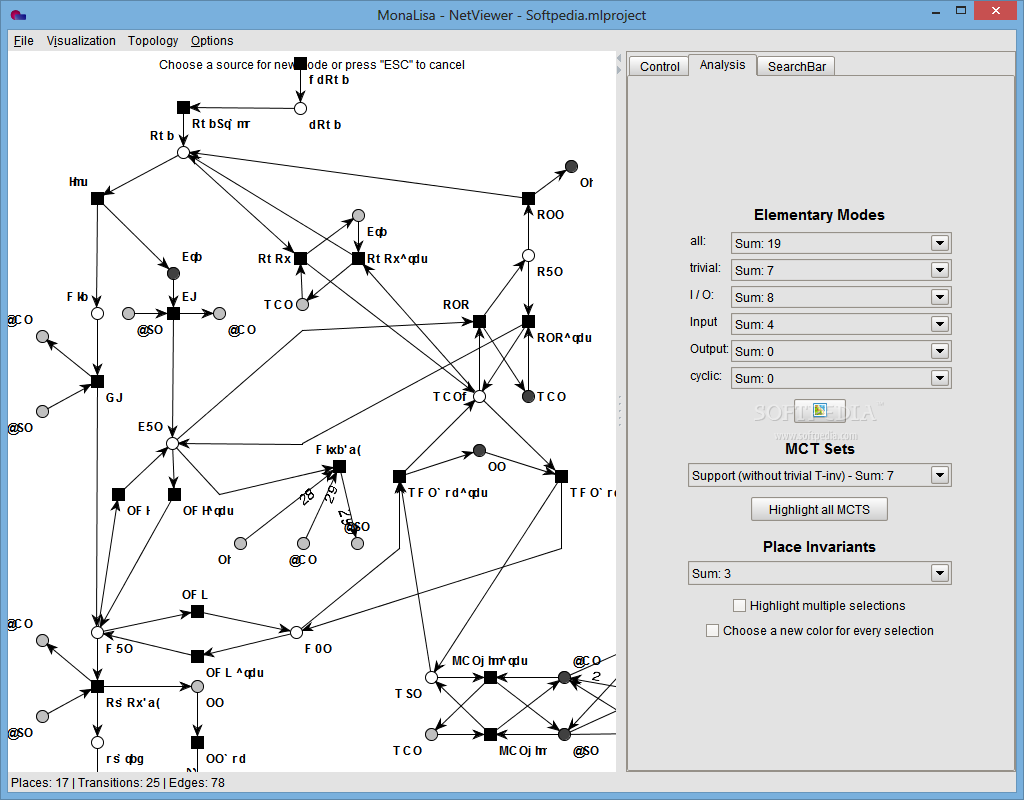This screenshot has width=1024, height=800.
Task: Click the Elementary Modes heading
Action: tap(819, 215)
